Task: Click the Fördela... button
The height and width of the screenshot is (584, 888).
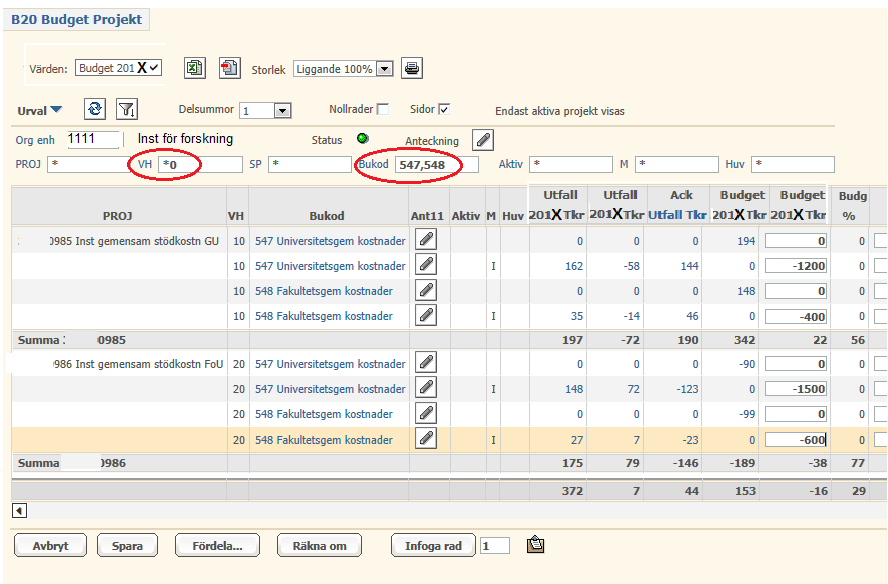Action: [217, 545]
